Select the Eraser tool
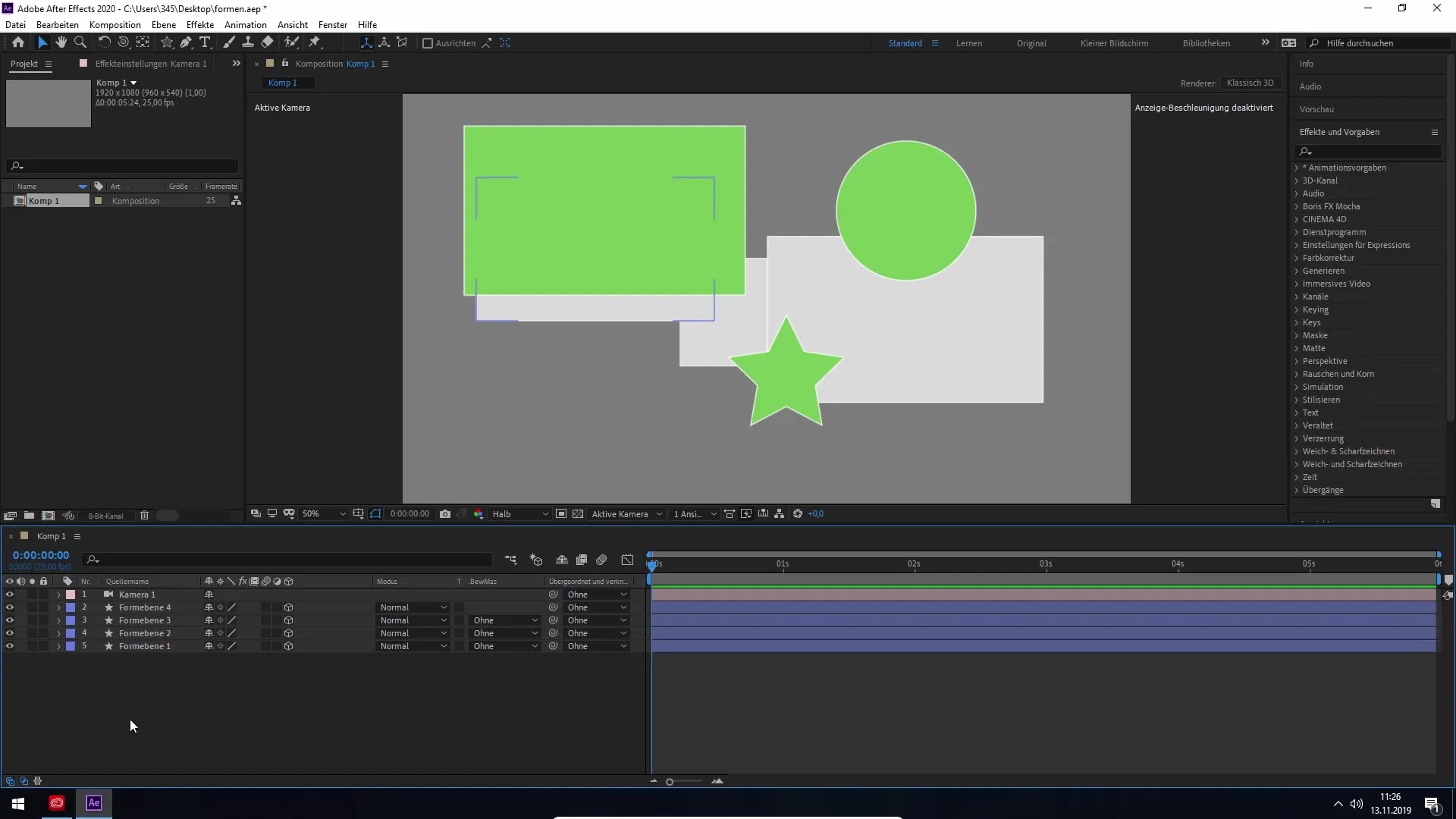 tap(267, 42)
